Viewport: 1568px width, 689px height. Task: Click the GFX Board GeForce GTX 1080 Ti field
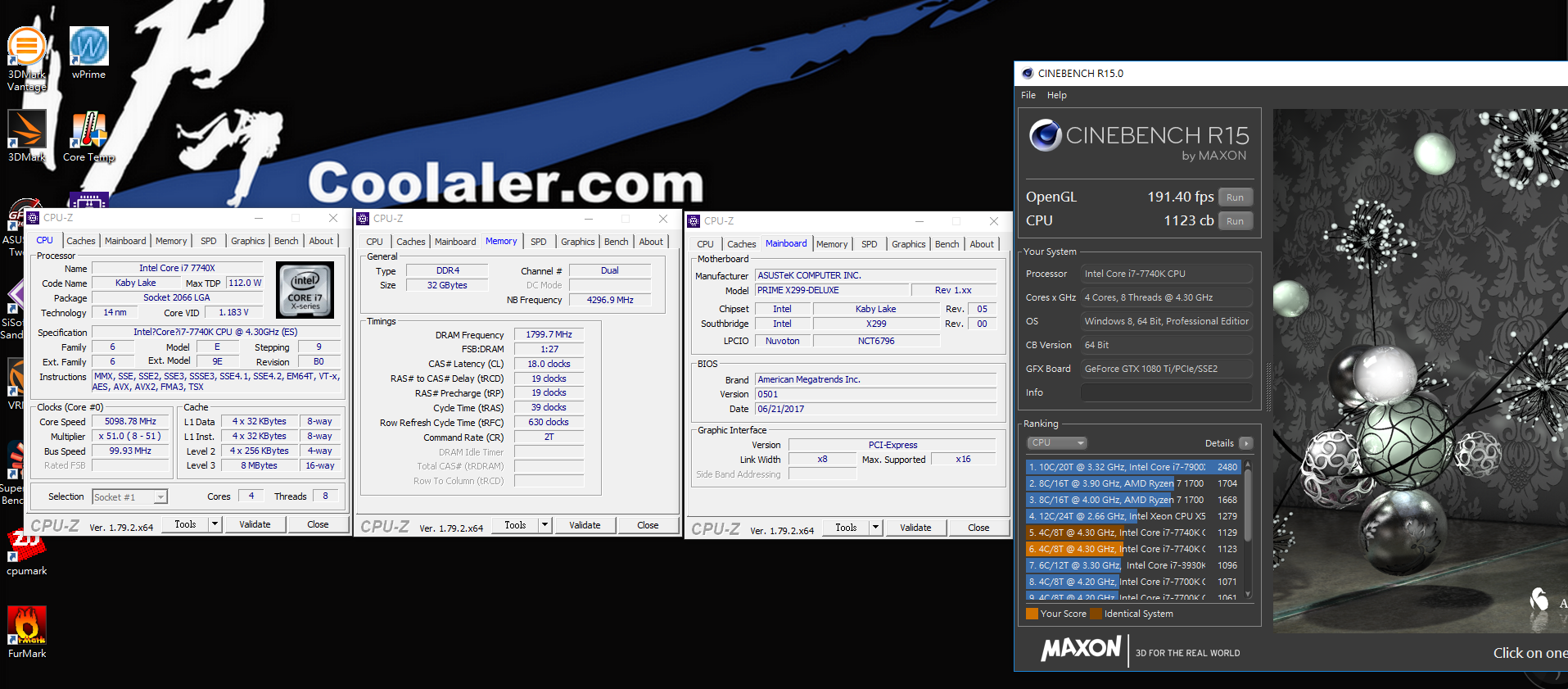pyautogui.click(x=1166, y=369)
